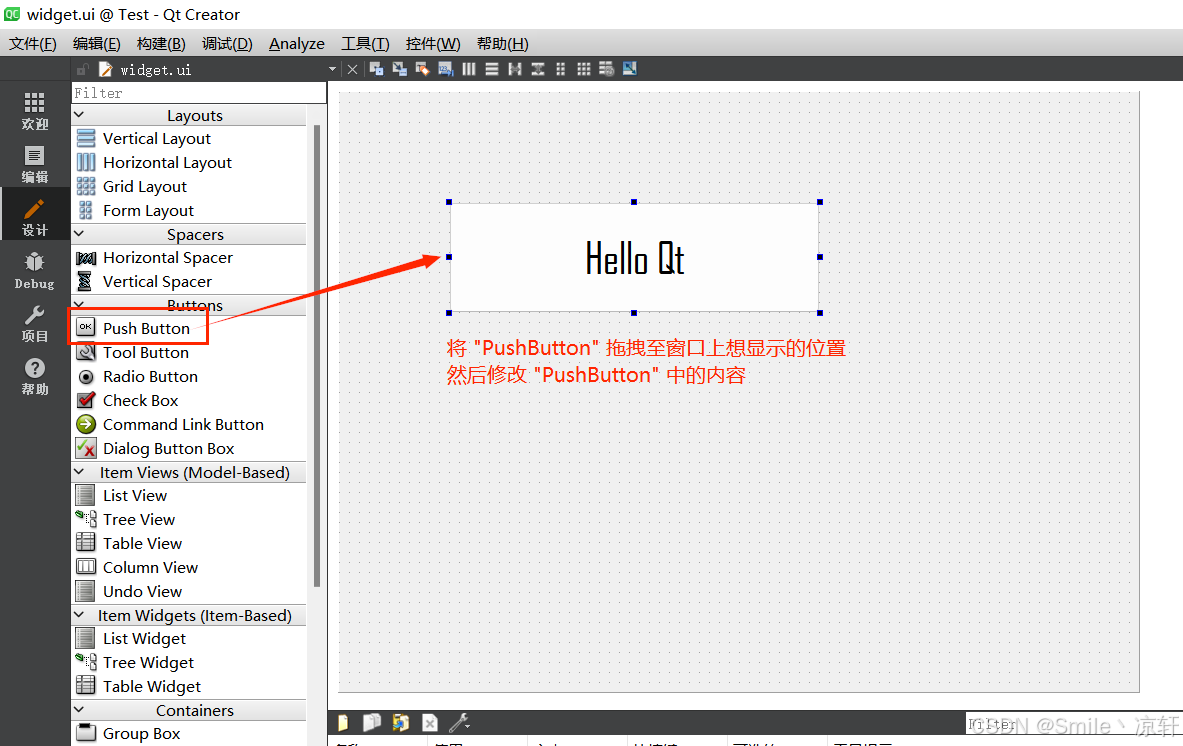Click Lay Out Horizontally in Splitter icon

tap(515, 69)
